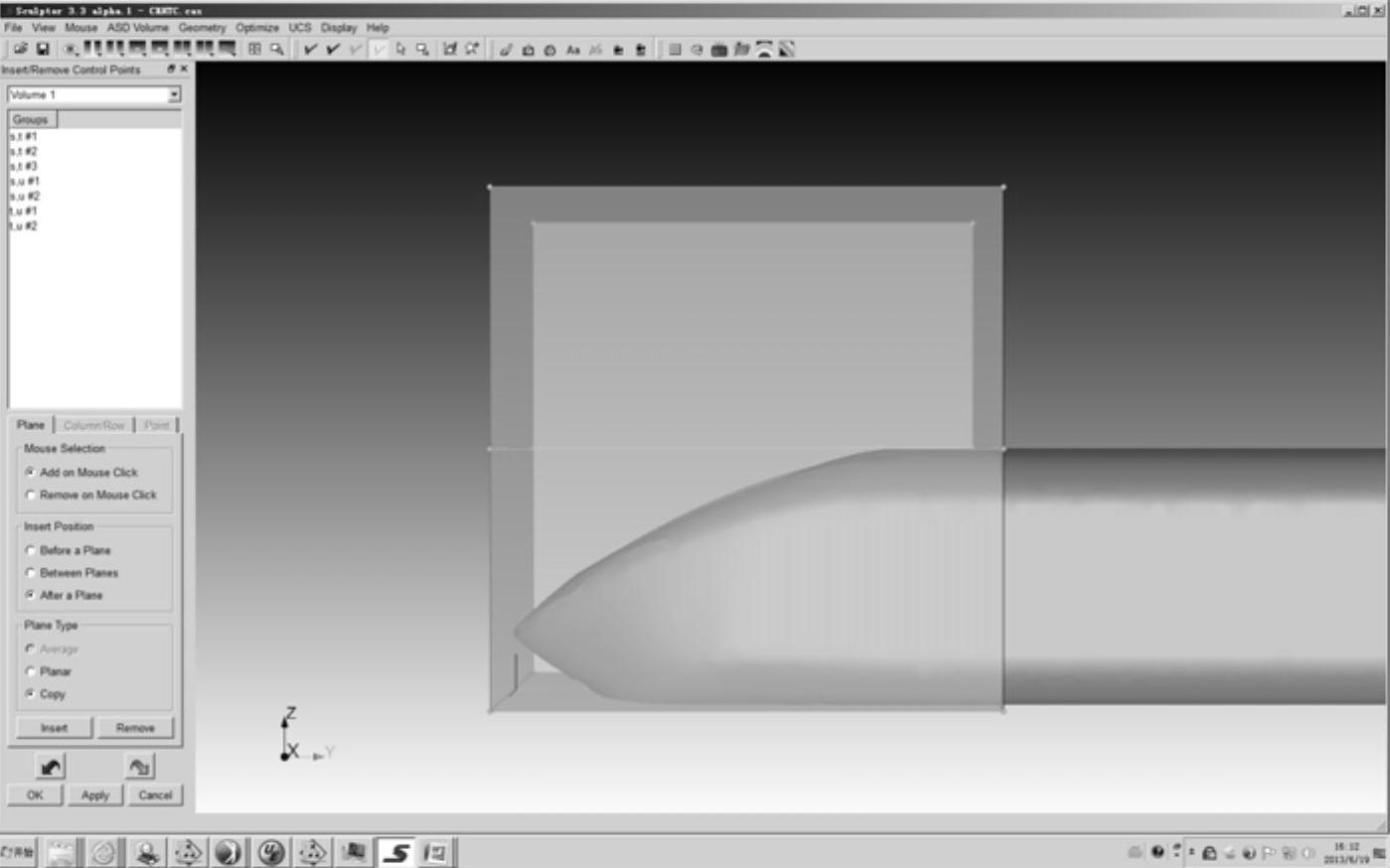The width and height of the screenshot is (1390, 868).
Task: Click the open file icon in toolbar
Action: [x=20, y=49]
